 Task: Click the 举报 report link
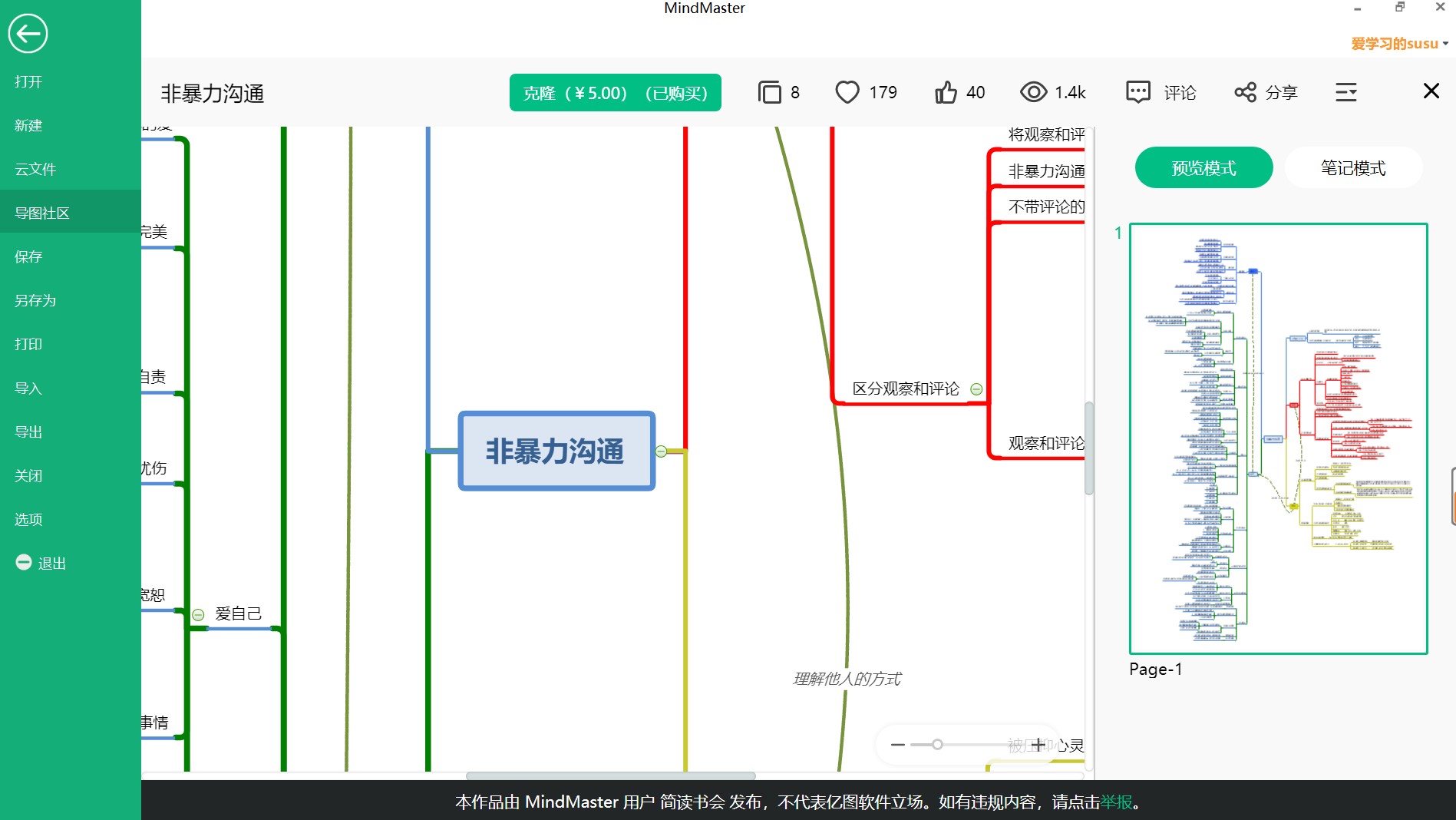coord(1117,802)
